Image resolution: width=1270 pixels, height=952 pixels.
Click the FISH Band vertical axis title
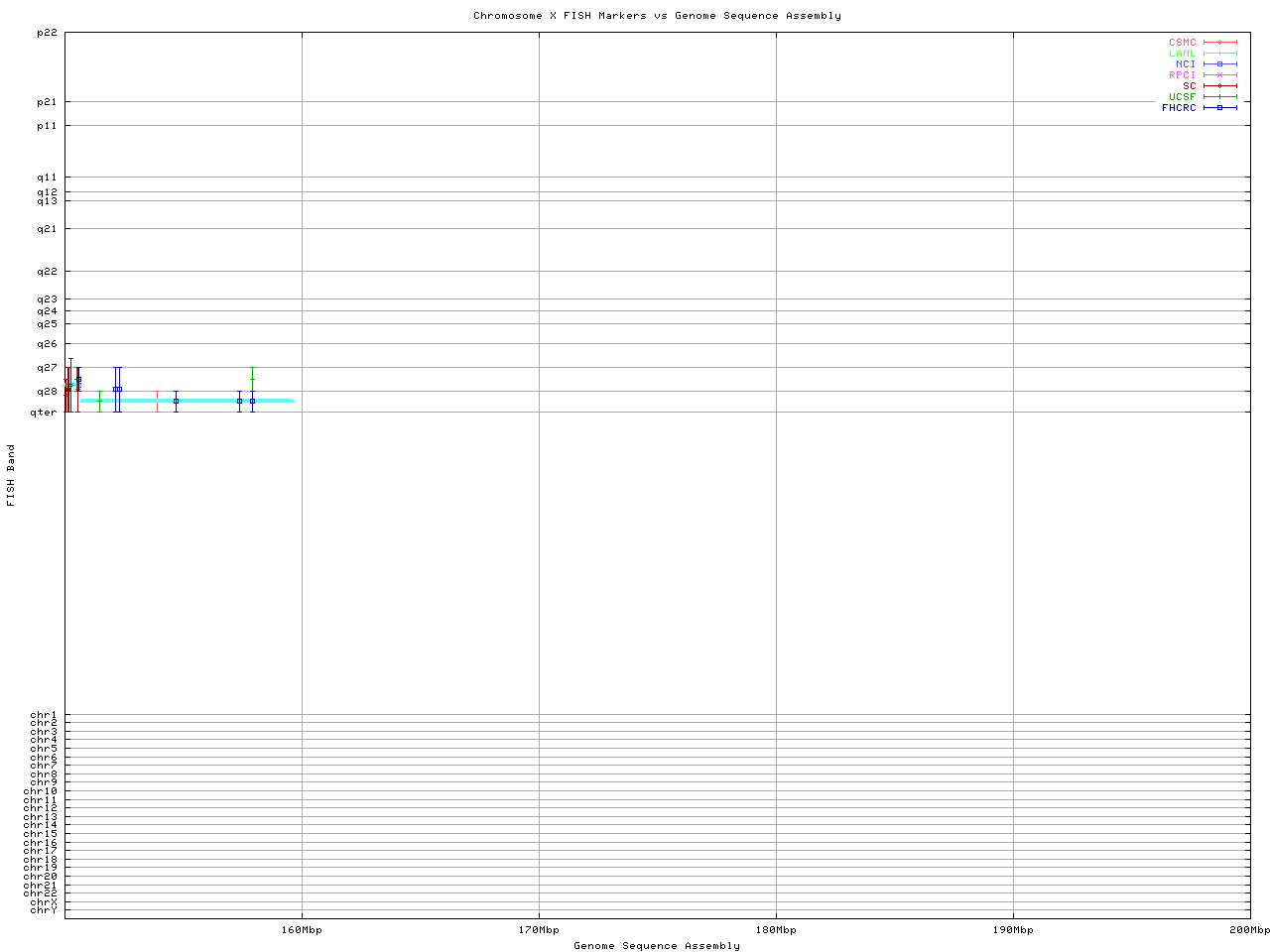point(12,475)
